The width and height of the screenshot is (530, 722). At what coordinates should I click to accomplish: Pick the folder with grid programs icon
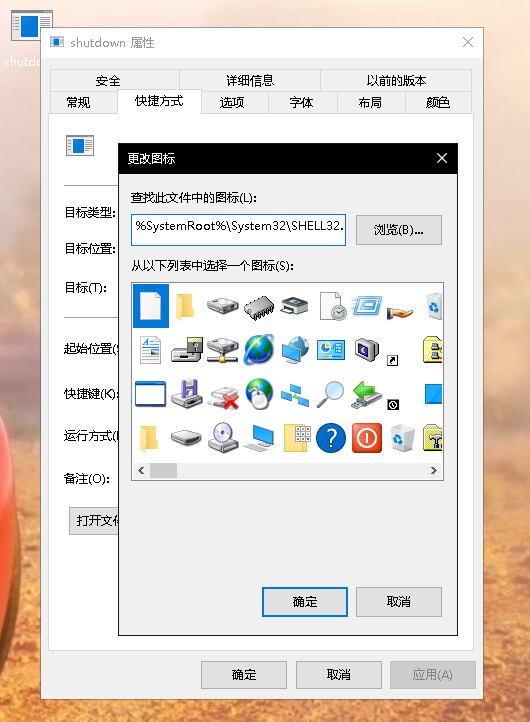(297, 437)
